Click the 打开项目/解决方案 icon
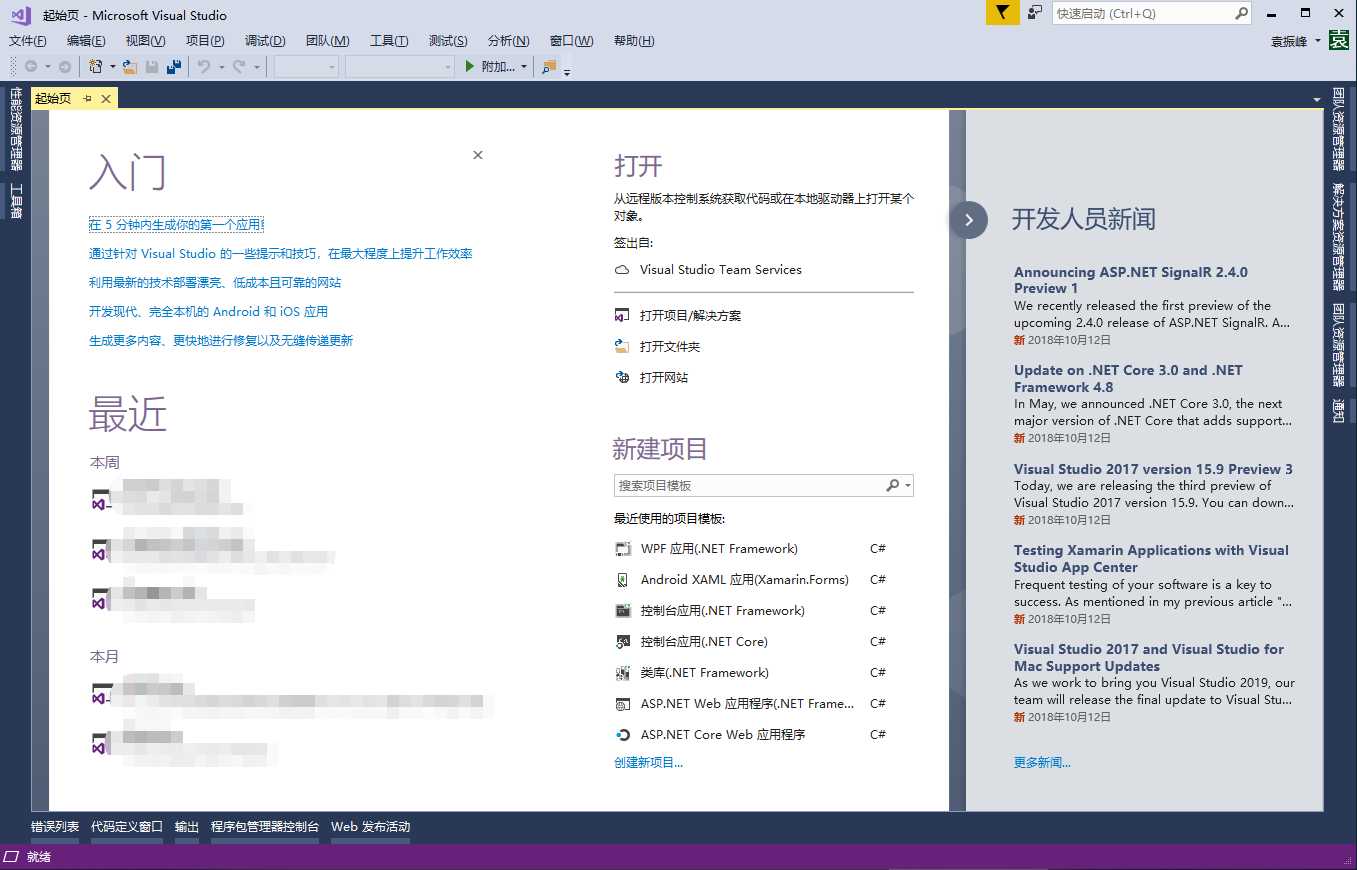 [x=622, y=316]
